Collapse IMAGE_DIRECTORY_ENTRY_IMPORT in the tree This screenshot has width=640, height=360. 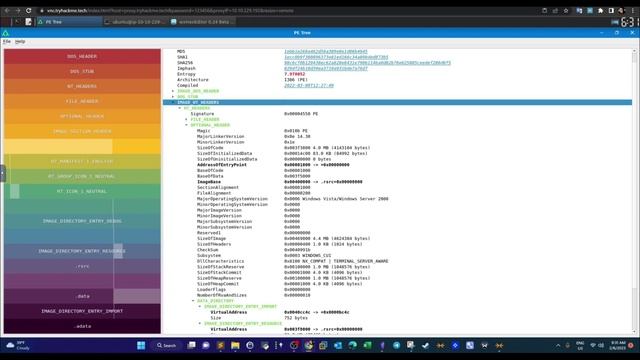200,307
